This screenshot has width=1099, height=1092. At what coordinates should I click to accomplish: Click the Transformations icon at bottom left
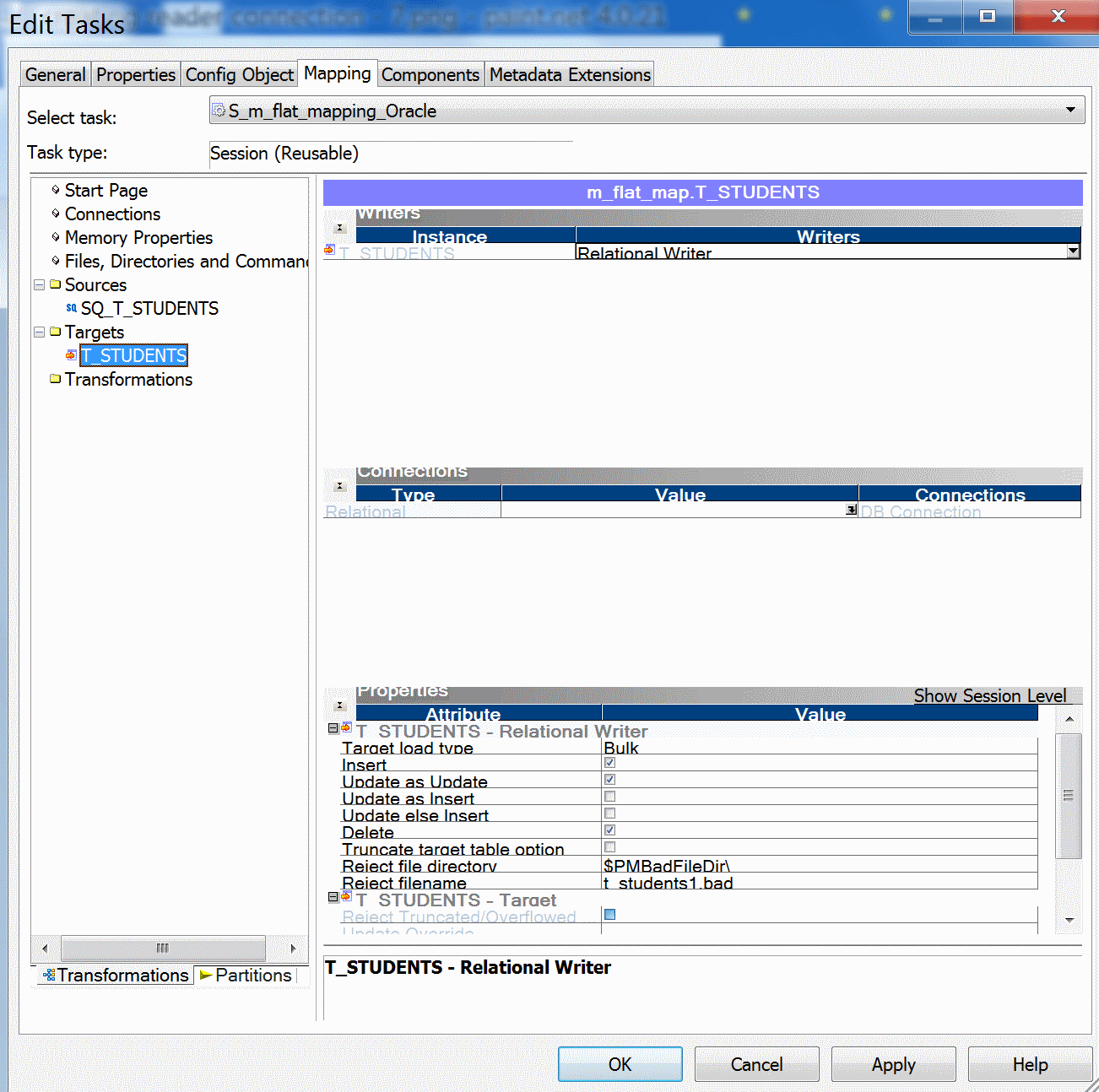point(52,975)
